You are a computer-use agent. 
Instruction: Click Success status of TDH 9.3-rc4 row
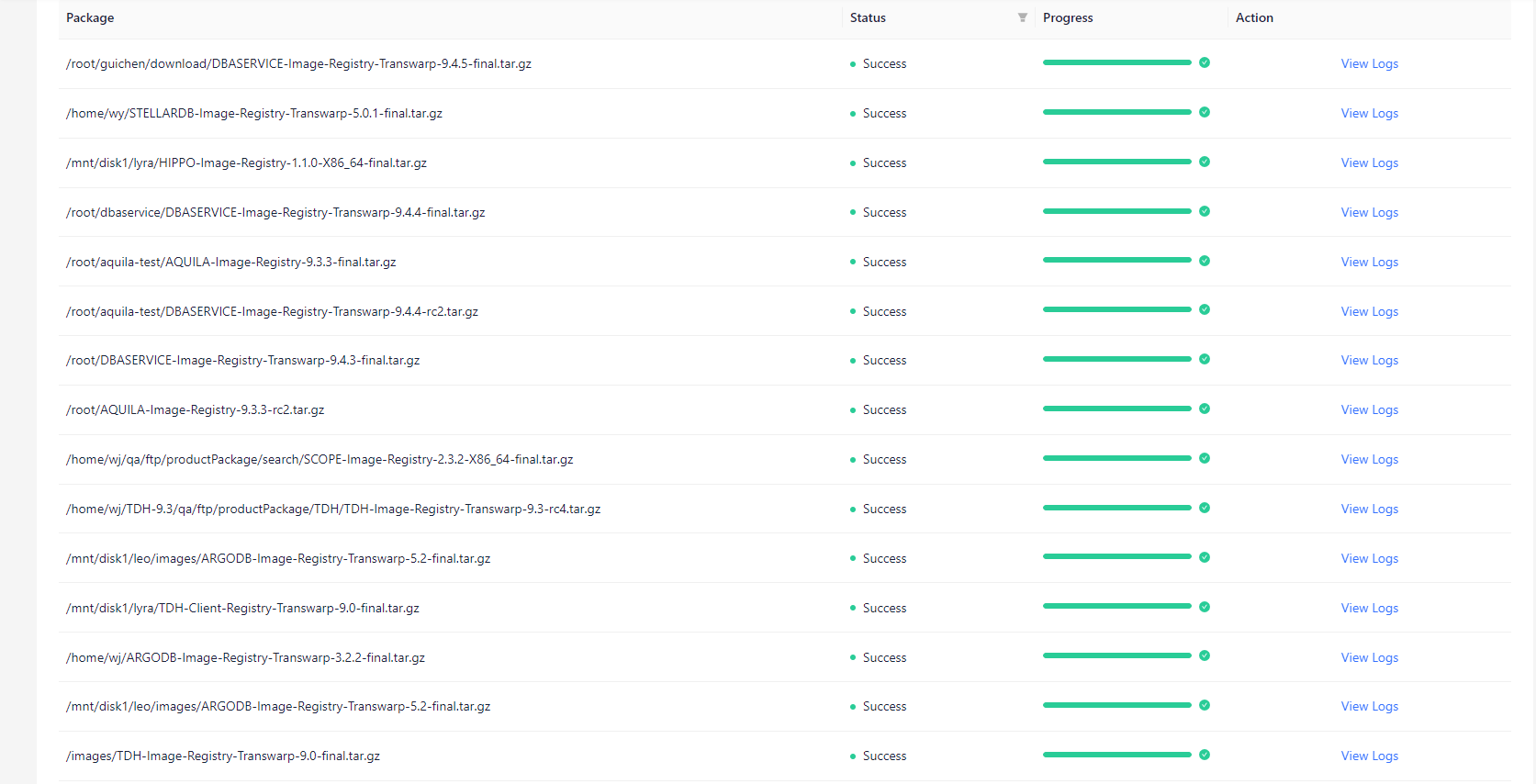click(x=879, y=509)
